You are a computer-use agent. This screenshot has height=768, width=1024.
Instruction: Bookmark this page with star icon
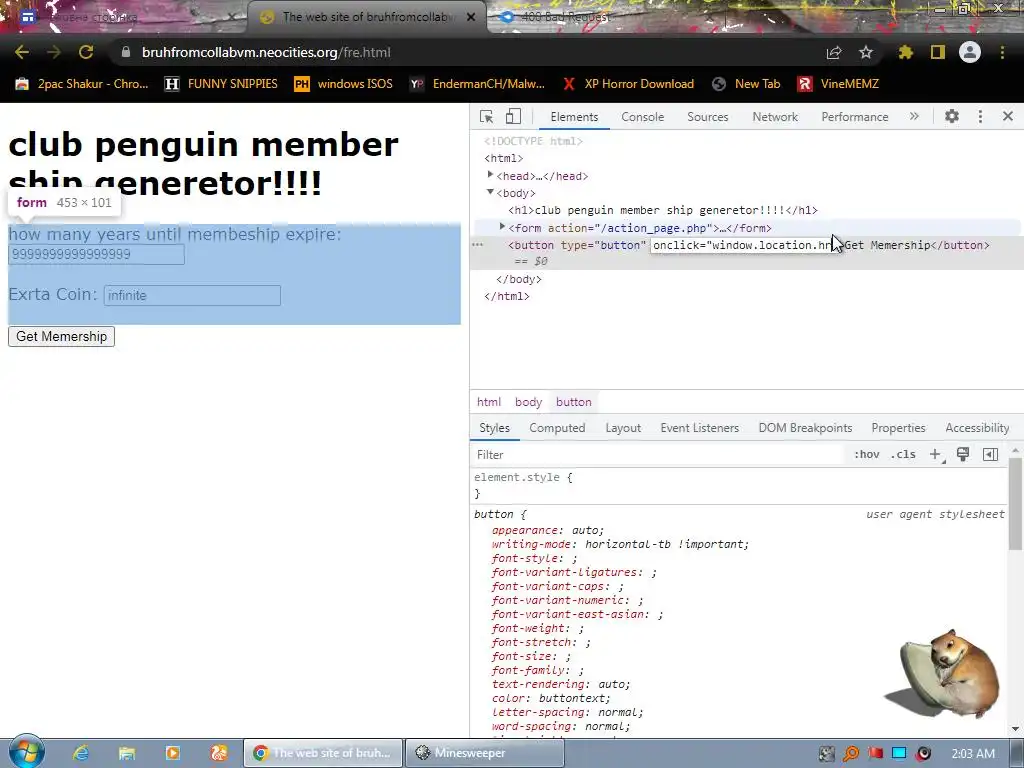866,52
